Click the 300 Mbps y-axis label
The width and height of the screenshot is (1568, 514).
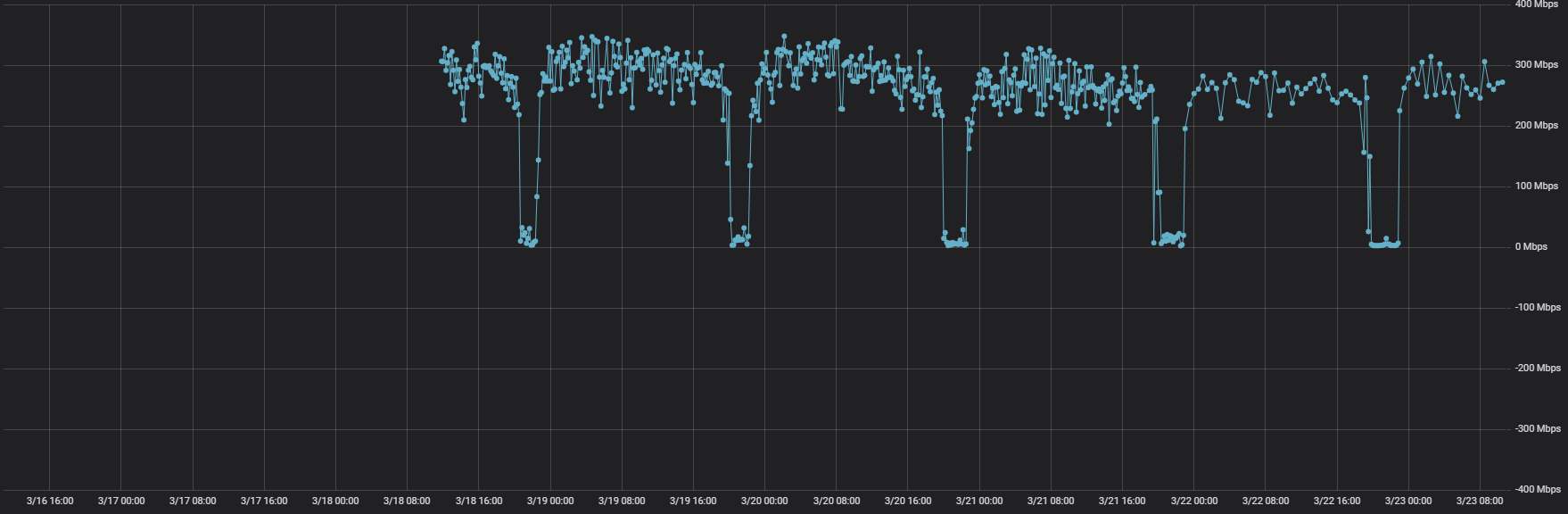[1537, 64]
